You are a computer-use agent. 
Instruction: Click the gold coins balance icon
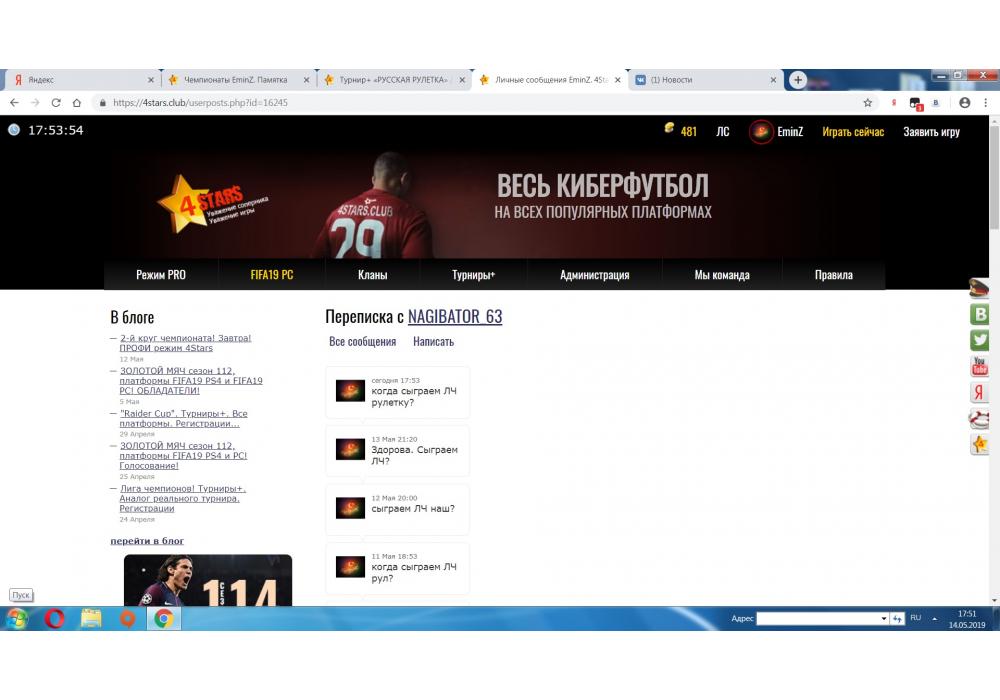point(670,129)
